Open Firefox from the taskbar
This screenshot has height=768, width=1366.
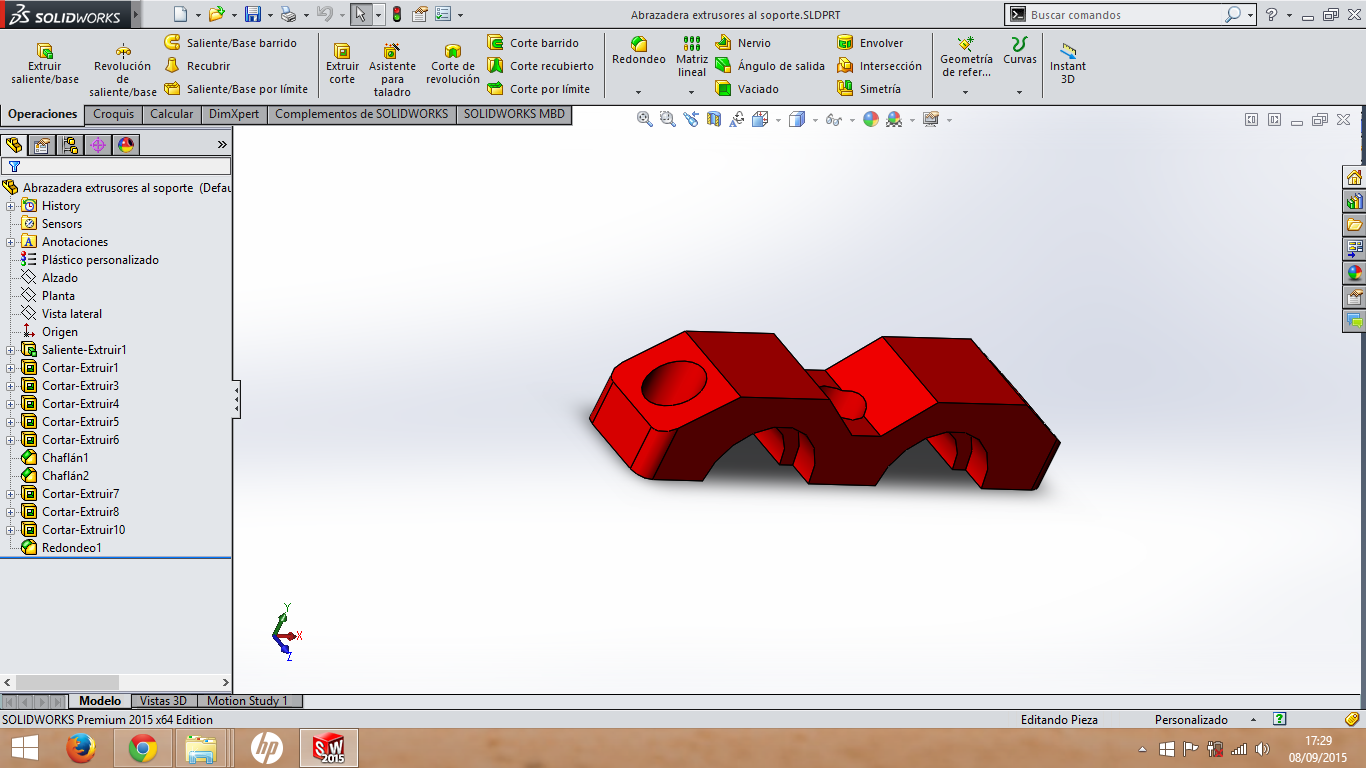point(80,748)
